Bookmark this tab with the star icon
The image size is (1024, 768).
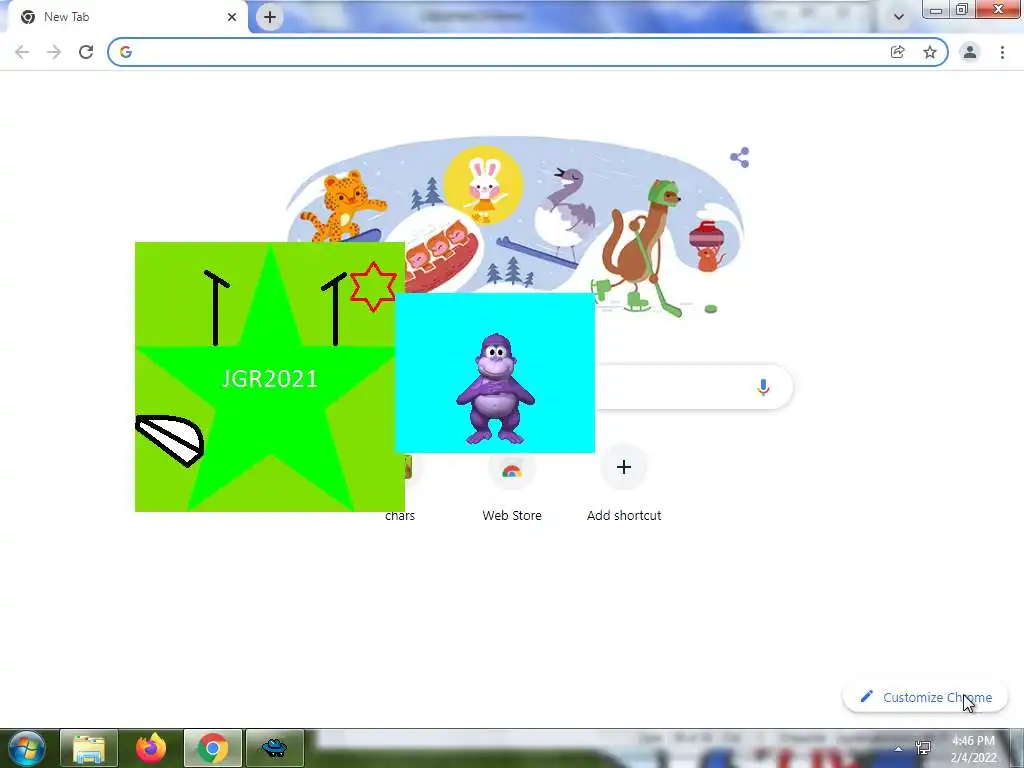930,52
